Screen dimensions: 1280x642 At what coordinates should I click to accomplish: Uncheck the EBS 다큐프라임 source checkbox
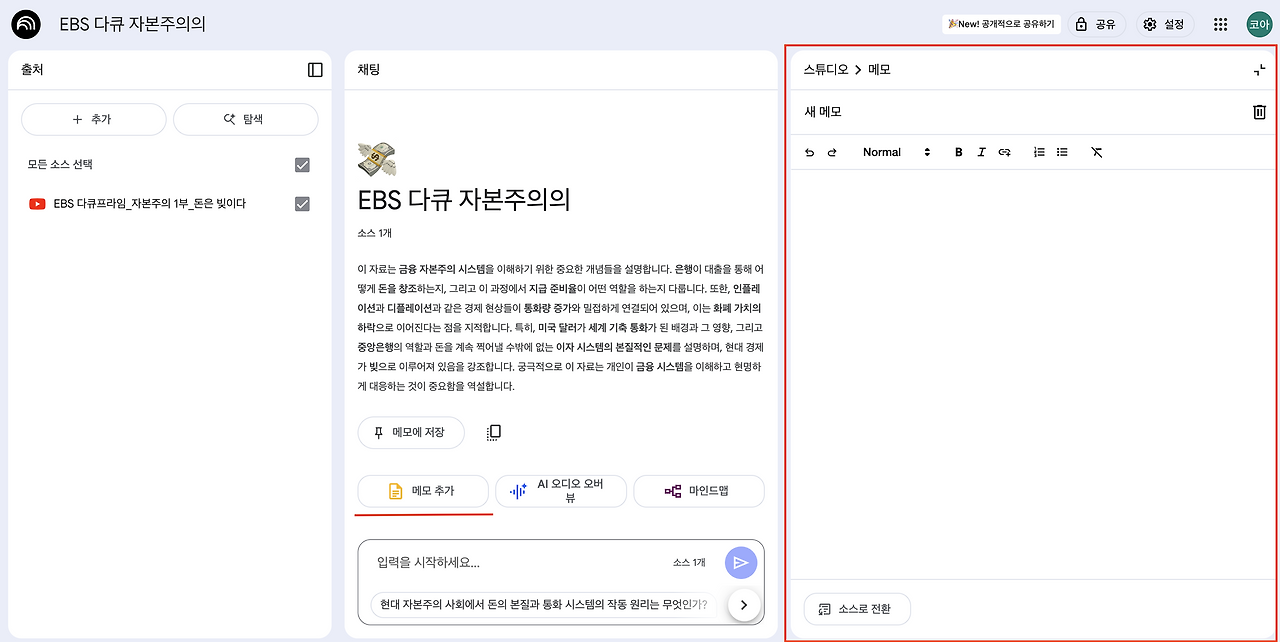pyautogui.click(x=302, y=202)
